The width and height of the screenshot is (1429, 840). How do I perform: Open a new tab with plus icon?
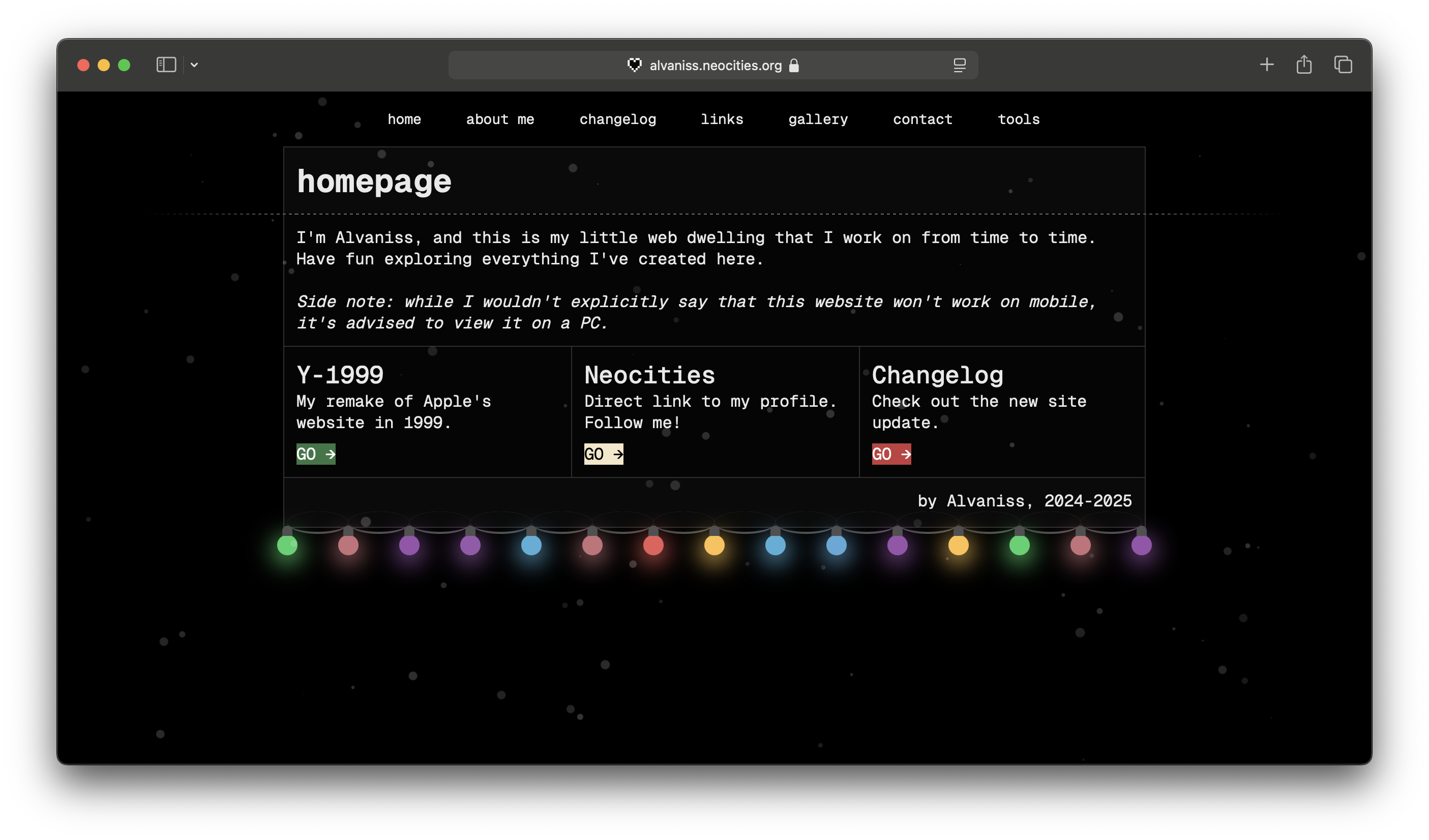pyautogui.click(x=1266, y=65)
